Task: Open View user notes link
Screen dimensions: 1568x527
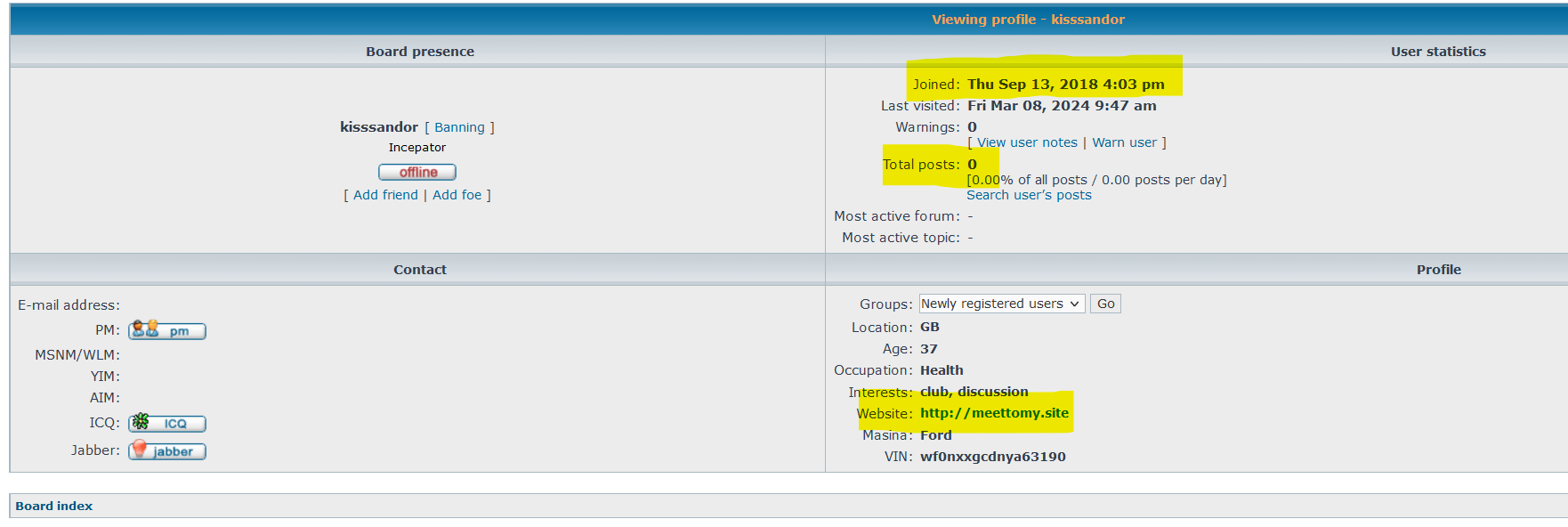Action: (x=1027, y=142)
